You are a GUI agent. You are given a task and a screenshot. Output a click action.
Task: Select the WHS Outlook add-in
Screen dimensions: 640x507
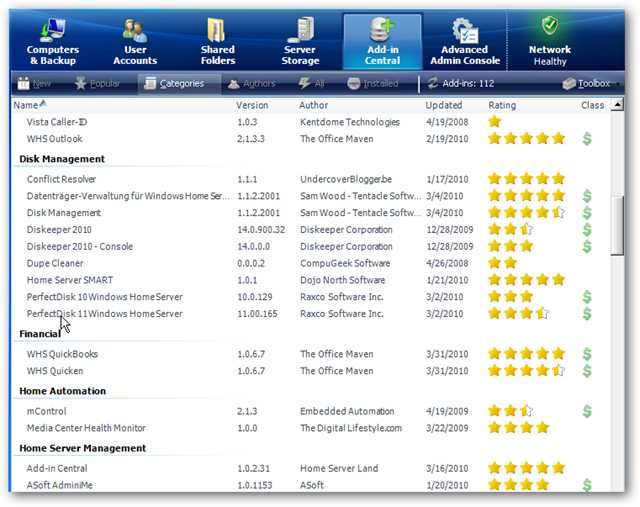[x=54, y=139]
